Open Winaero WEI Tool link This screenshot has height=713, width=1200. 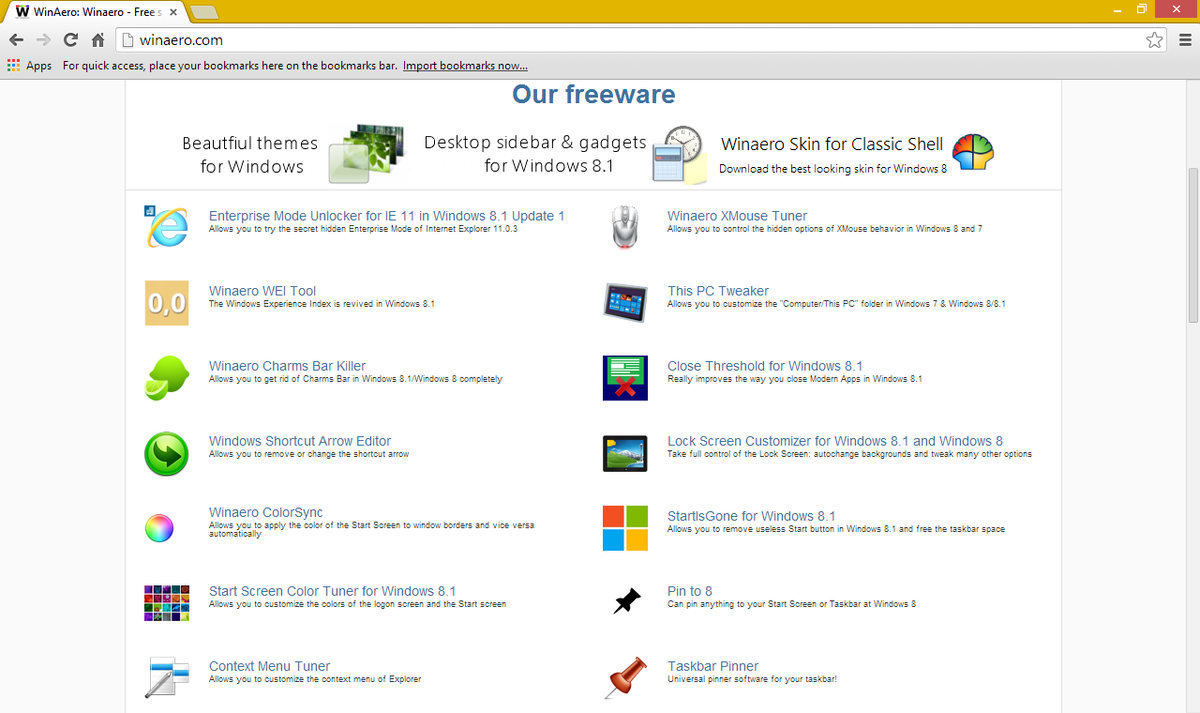[x=262, y=291]
